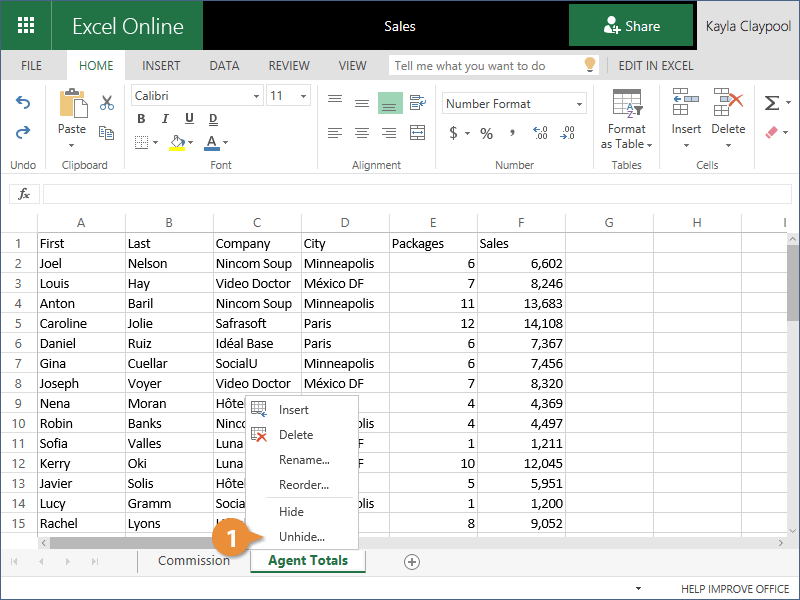Open the Calibri font name dropdown
This screenshot has height=600, width=800.
coord(197,96)
